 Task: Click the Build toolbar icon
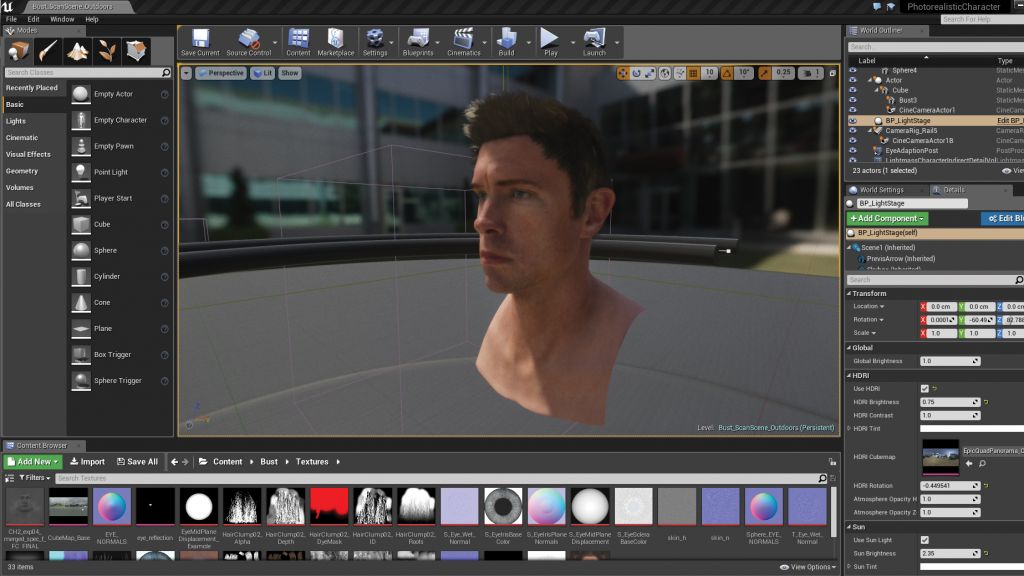pos(507,41)
